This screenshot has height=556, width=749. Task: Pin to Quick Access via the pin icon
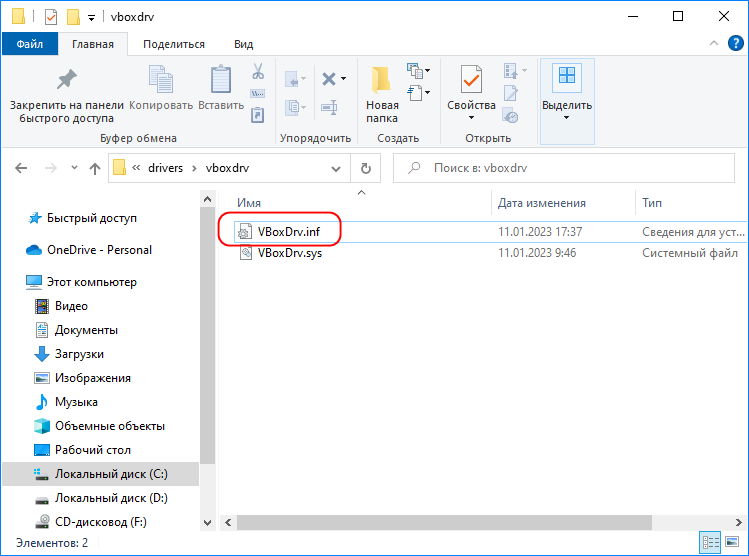pos(66,79)
